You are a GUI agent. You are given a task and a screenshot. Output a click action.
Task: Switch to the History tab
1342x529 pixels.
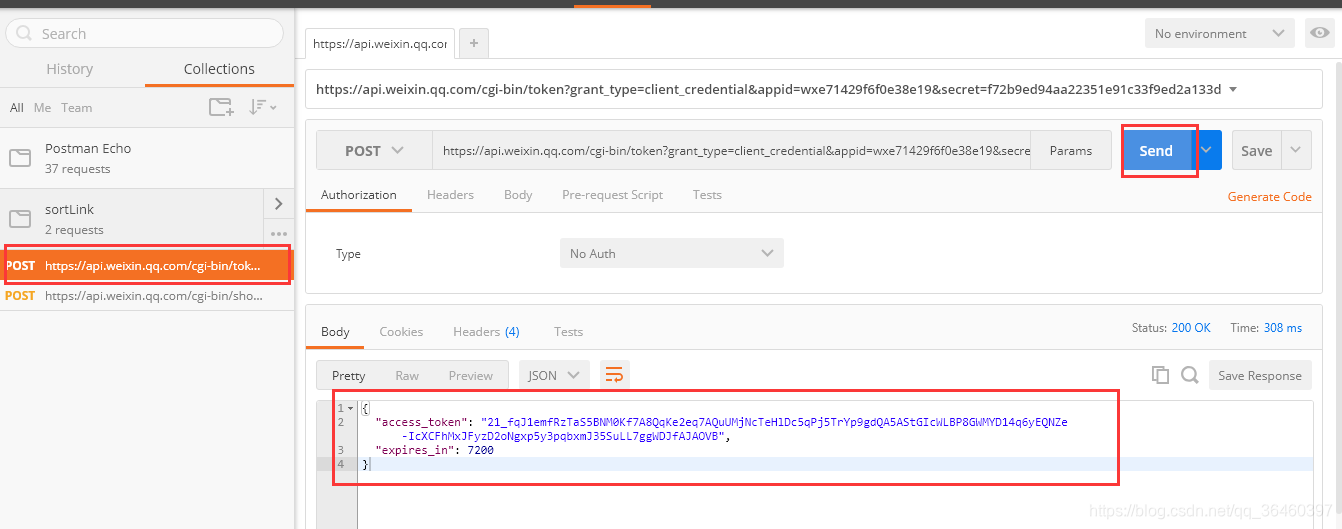pos(70,69)
